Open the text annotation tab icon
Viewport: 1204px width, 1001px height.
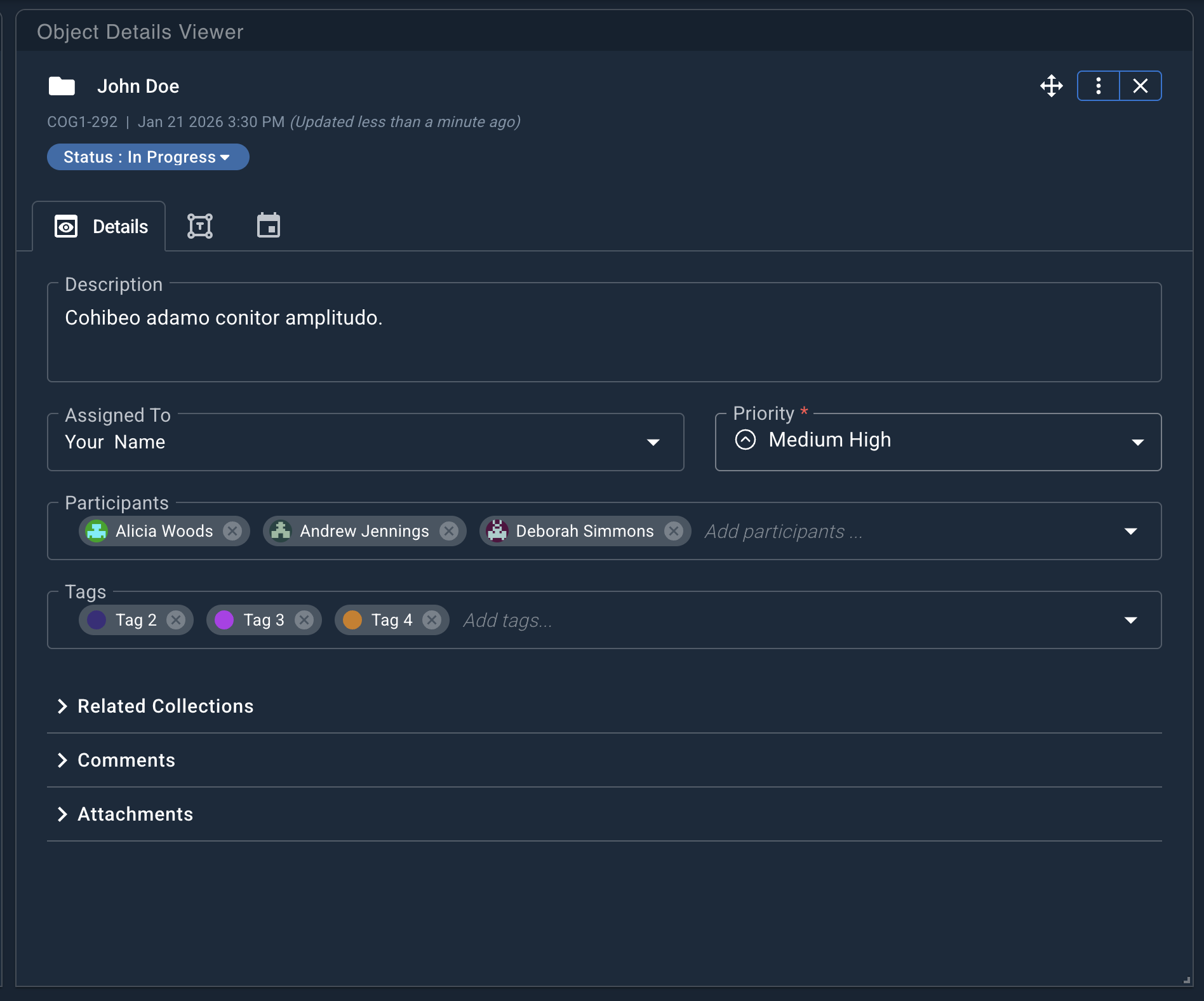(x=199, y=225)
